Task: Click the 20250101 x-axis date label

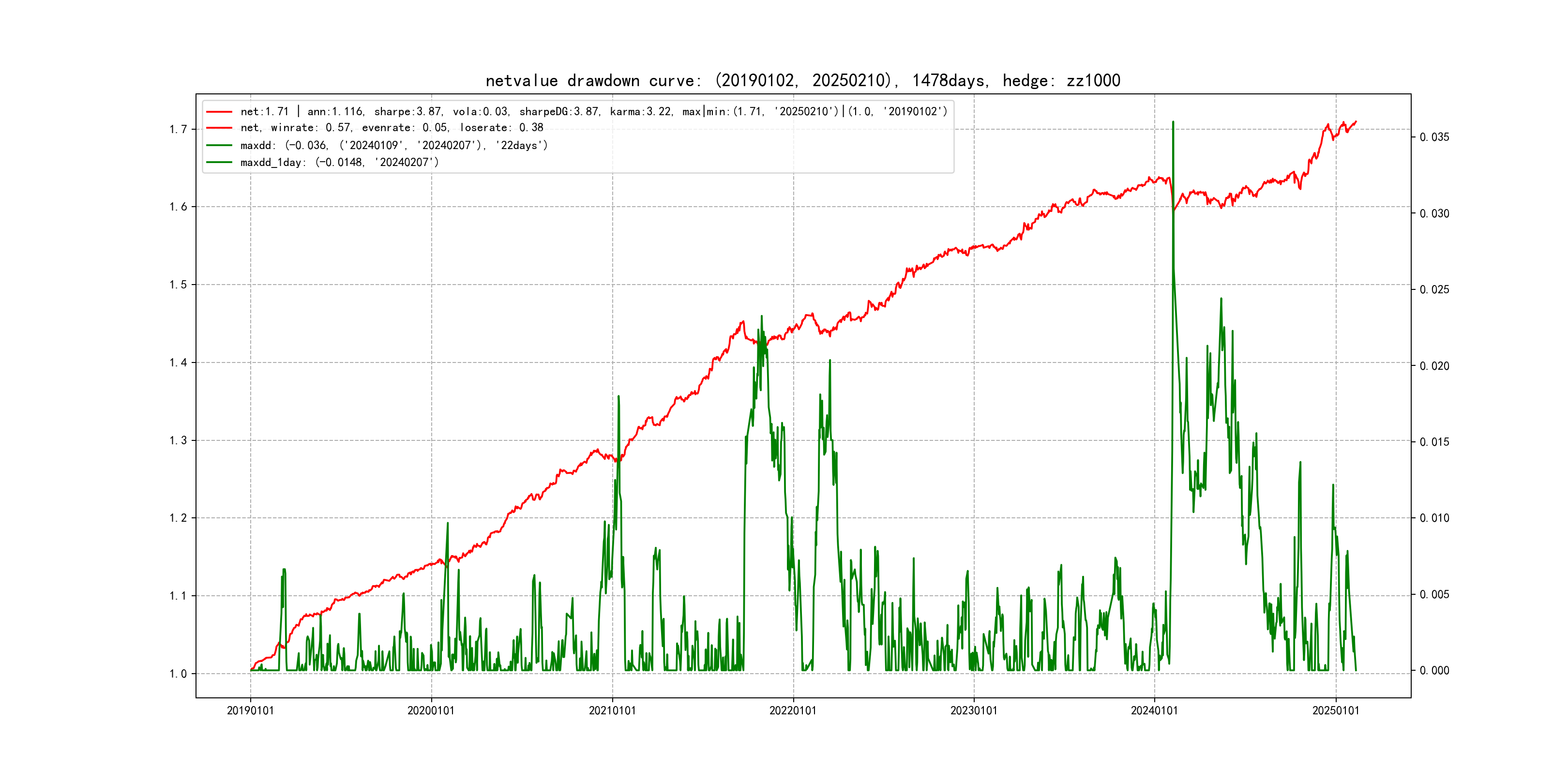Action: (x=1336, y=710)
